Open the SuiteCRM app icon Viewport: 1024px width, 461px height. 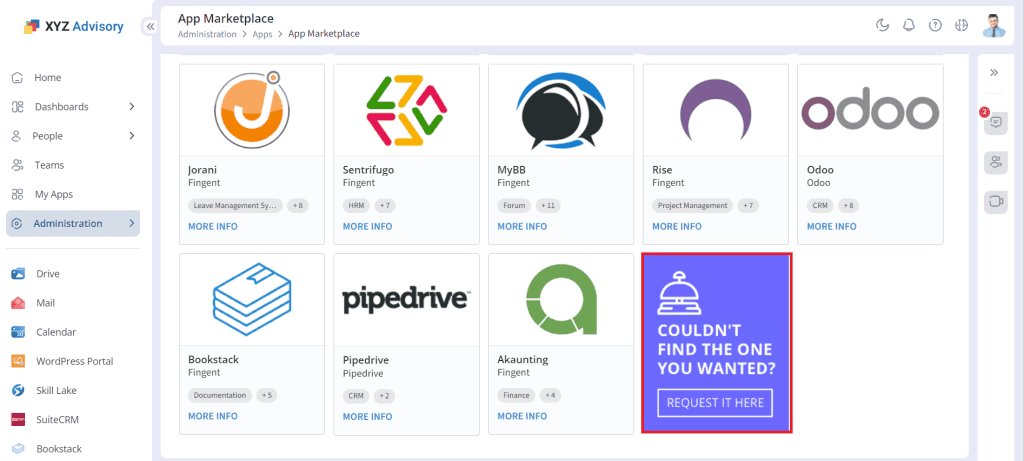pyautogui.click(x=18, y=419)
